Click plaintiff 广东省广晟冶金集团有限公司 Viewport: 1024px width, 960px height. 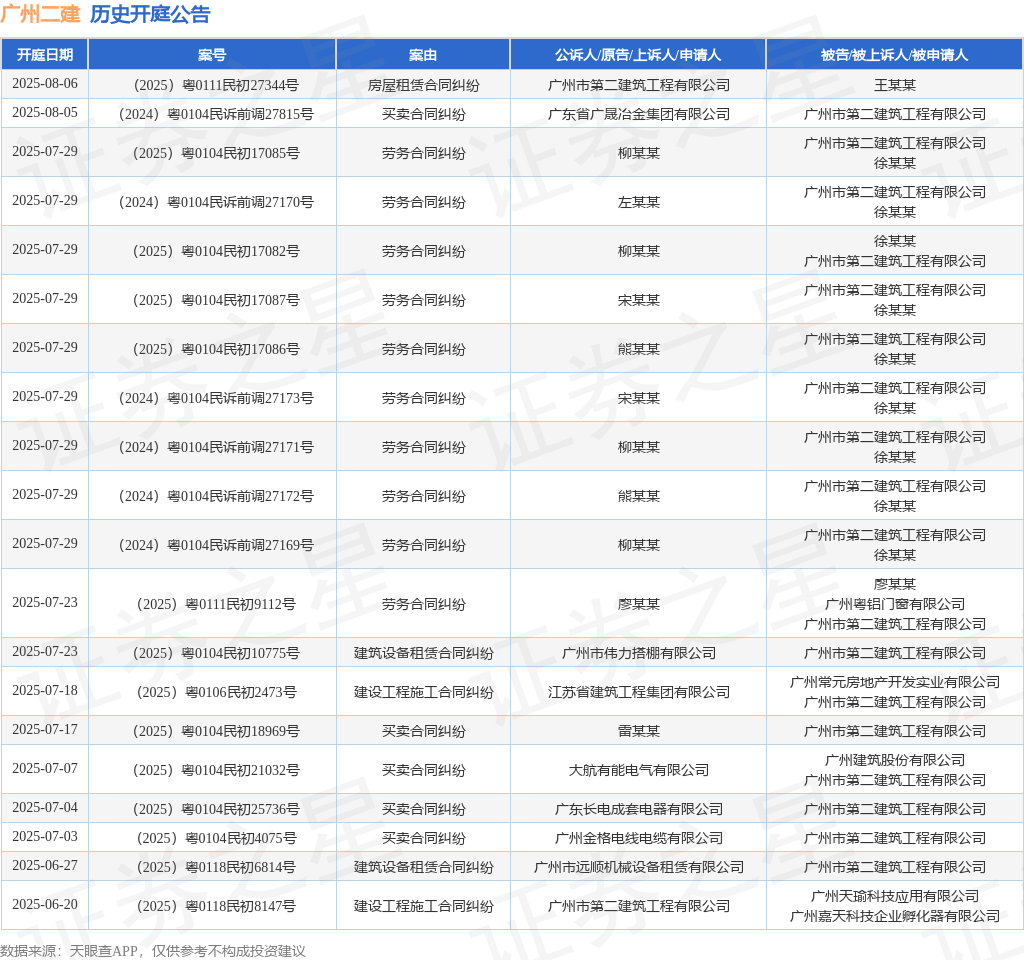click(639, 114)
